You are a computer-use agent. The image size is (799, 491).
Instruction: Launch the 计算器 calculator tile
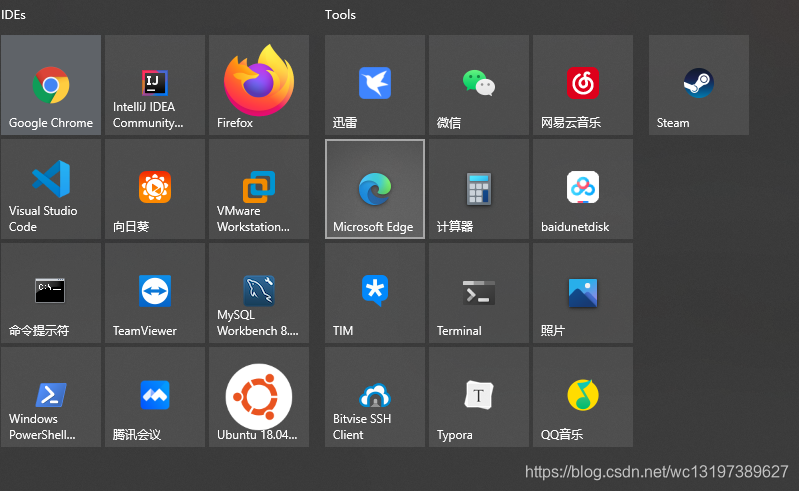(x=479, y=189)
